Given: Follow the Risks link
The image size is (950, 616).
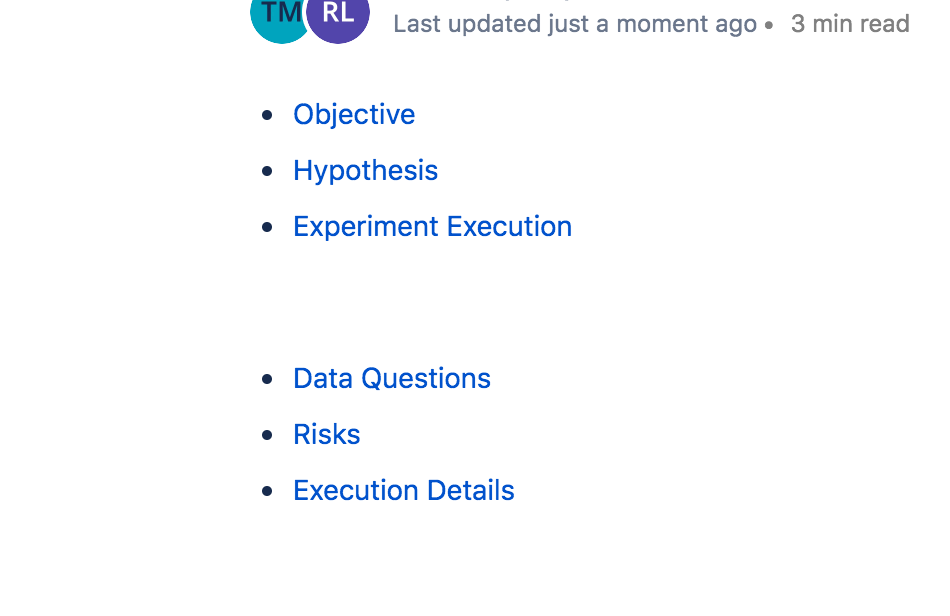Looking at the screenshot, I should tap(327, 434).
